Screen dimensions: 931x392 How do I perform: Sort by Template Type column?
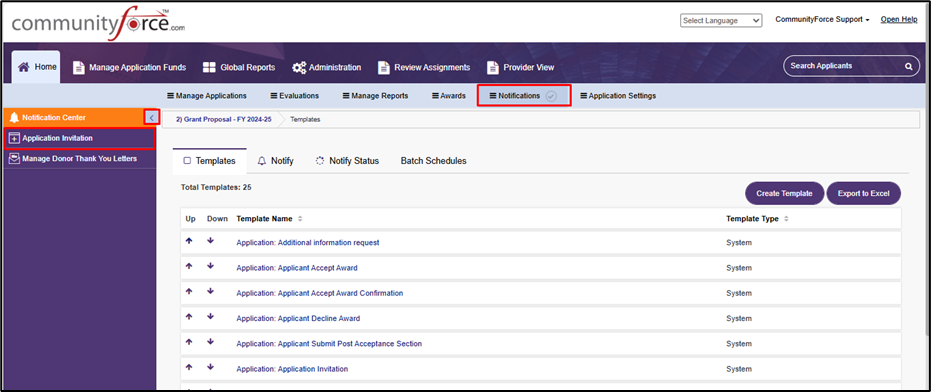(757, 219)
